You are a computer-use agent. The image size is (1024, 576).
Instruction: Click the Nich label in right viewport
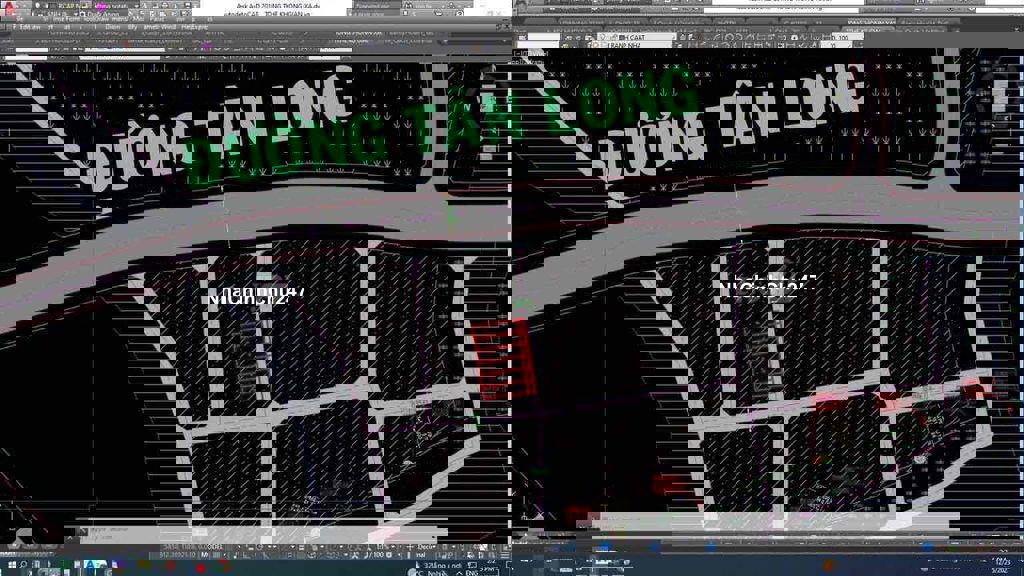click(768, 286)
